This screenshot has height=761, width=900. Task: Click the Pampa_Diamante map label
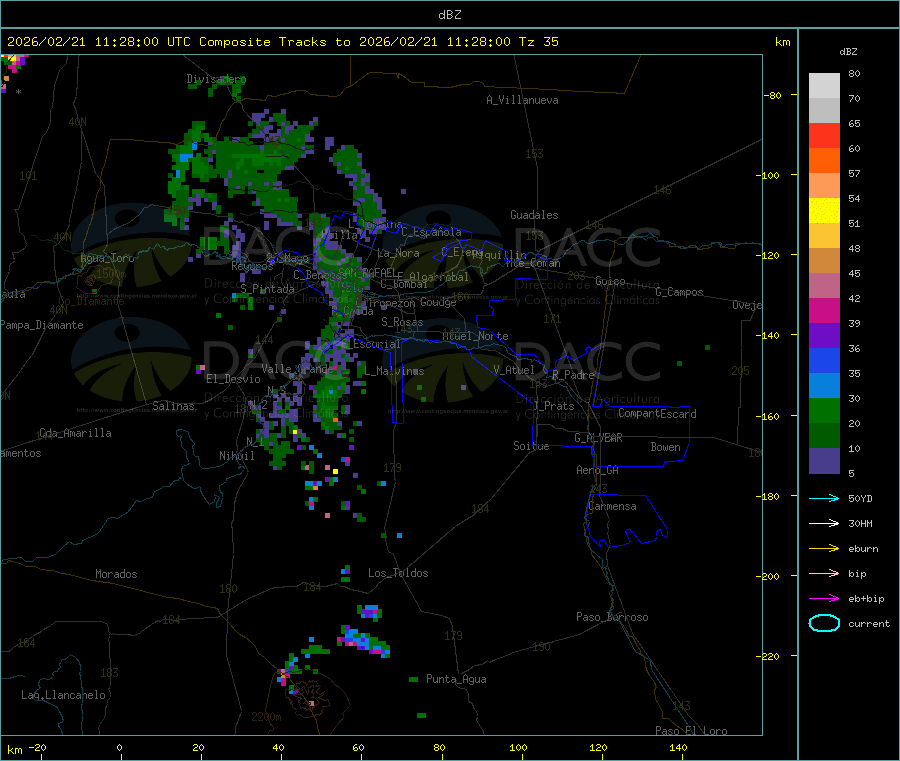[x=42, y=325]
